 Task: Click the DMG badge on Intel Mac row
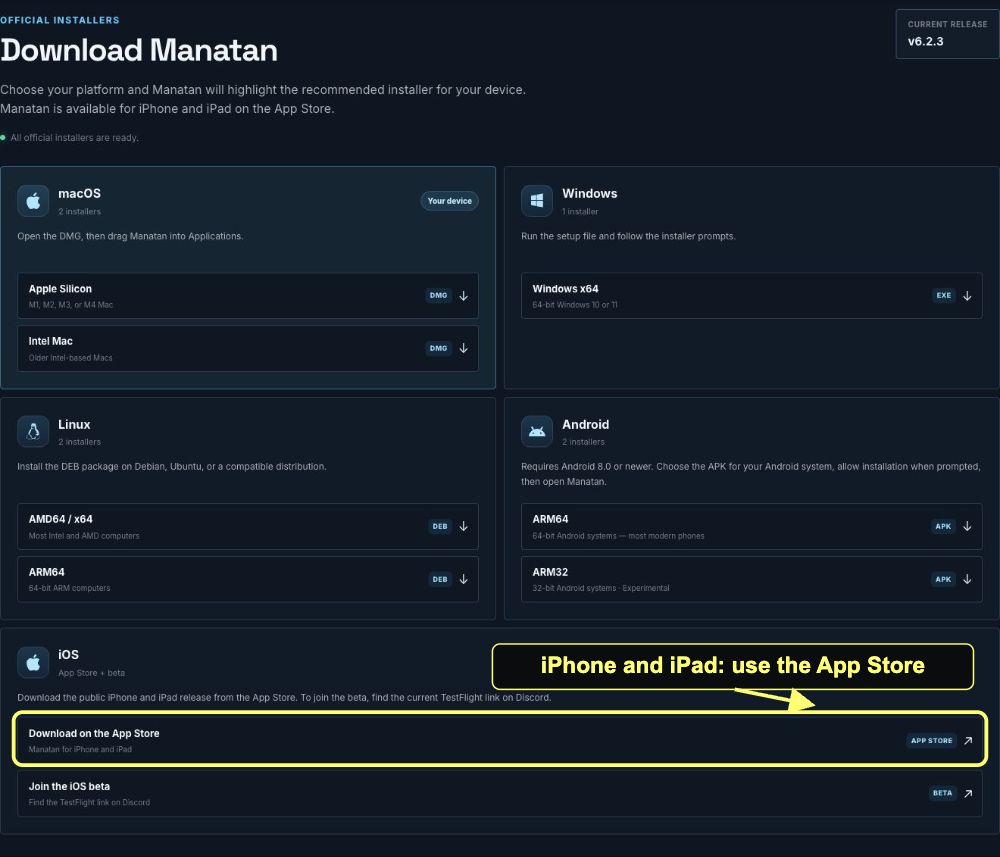(x=438, y=348)
